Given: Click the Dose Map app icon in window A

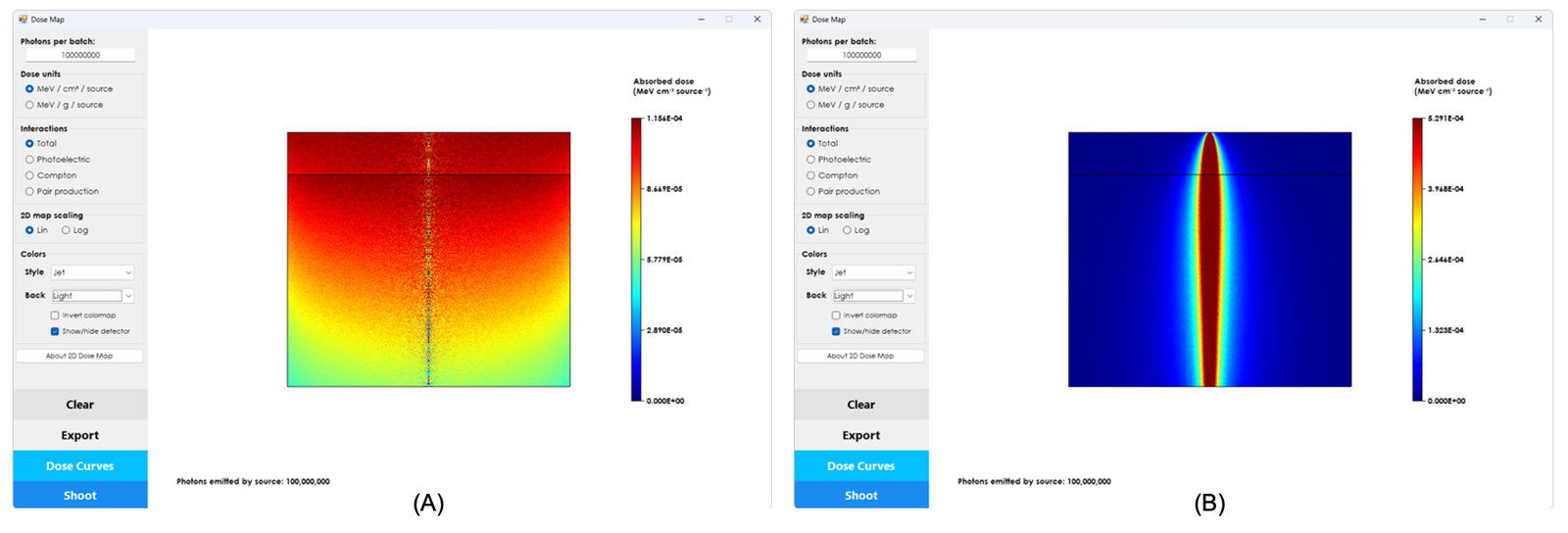Looking at the screenshot, I should tap(23, 19).
